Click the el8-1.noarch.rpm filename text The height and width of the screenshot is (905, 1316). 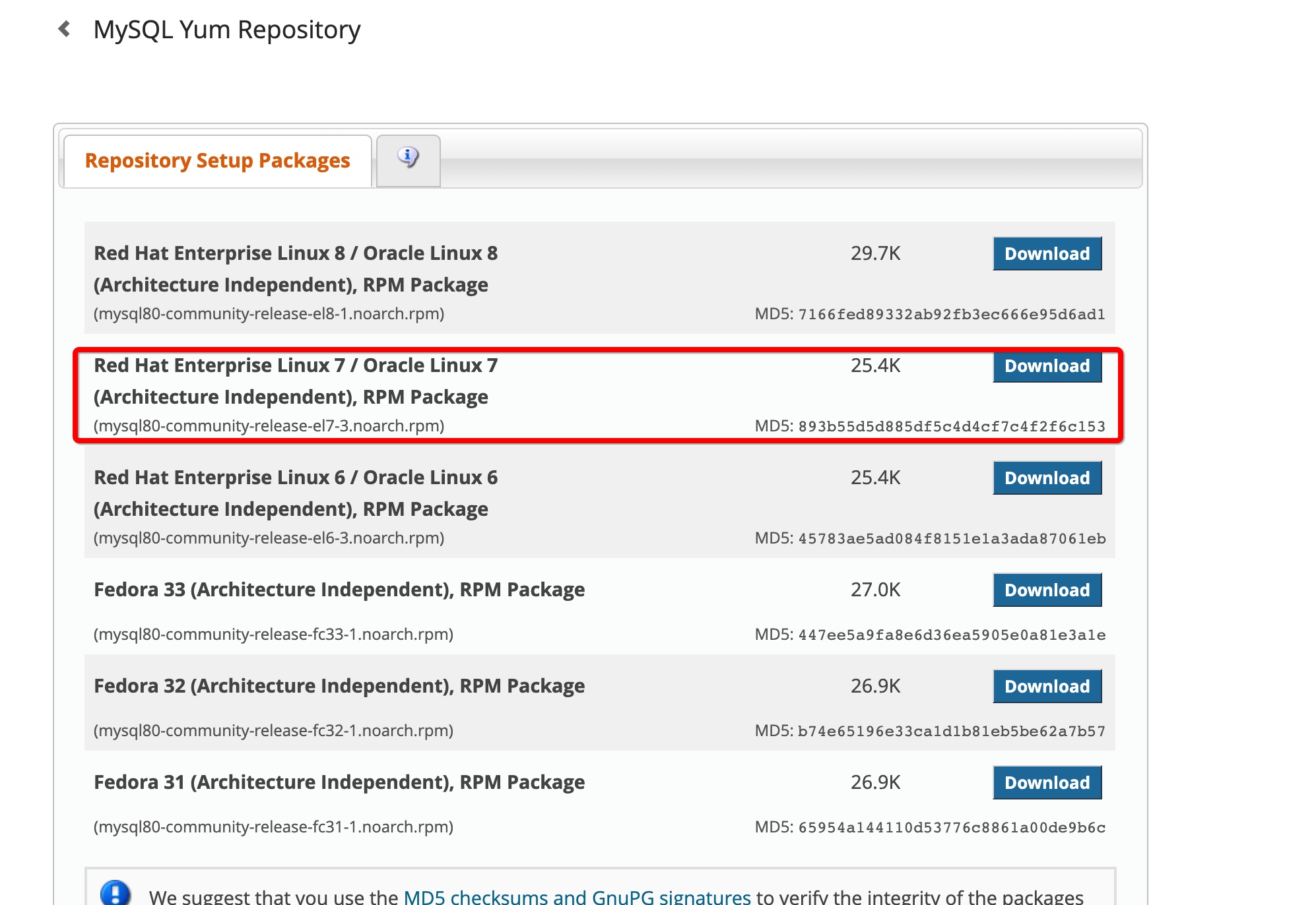point(269,314)
